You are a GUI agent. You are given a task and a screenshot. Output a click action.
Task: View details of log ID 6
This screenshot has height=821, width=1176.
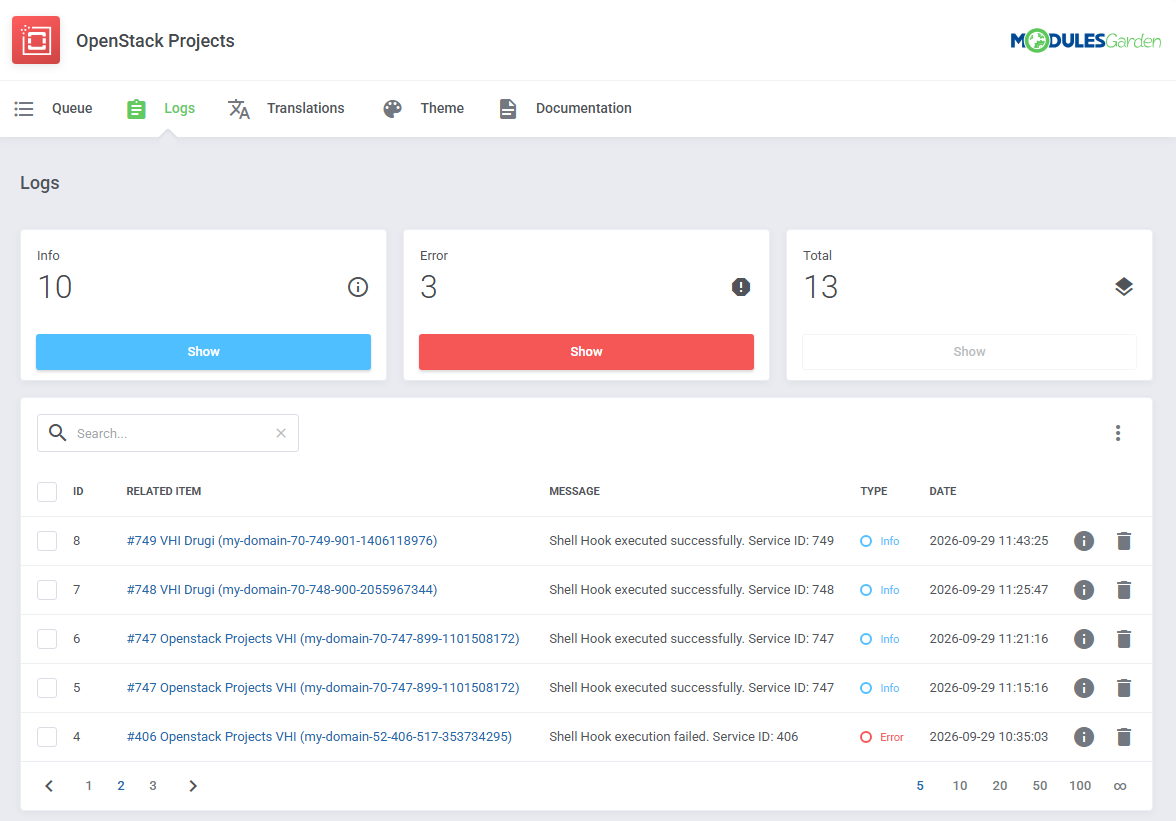point(1084,639)
